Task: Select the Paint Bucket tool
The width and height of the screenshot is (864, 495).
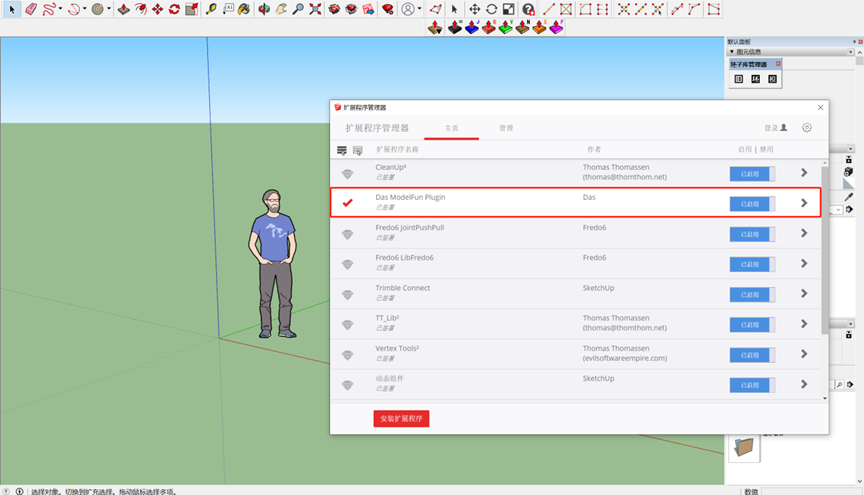Action: click(x=244, y=9)
